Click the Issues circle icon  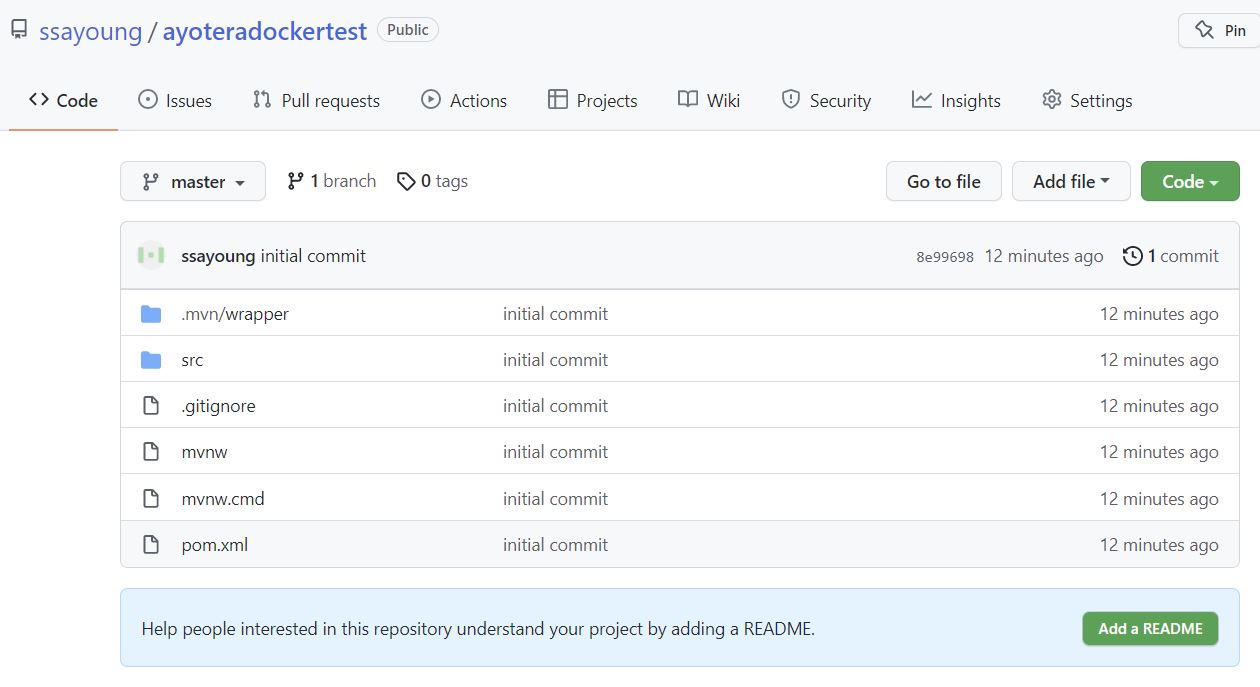click(x=148, y=99)
